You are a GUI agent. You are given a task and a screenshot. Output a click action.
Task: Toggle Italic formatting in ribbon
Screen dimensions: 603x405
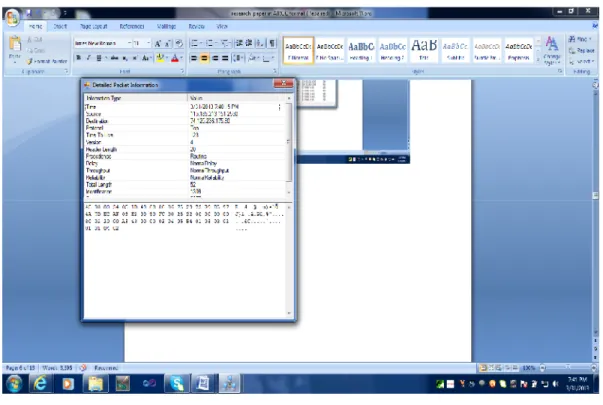point(88,58)
